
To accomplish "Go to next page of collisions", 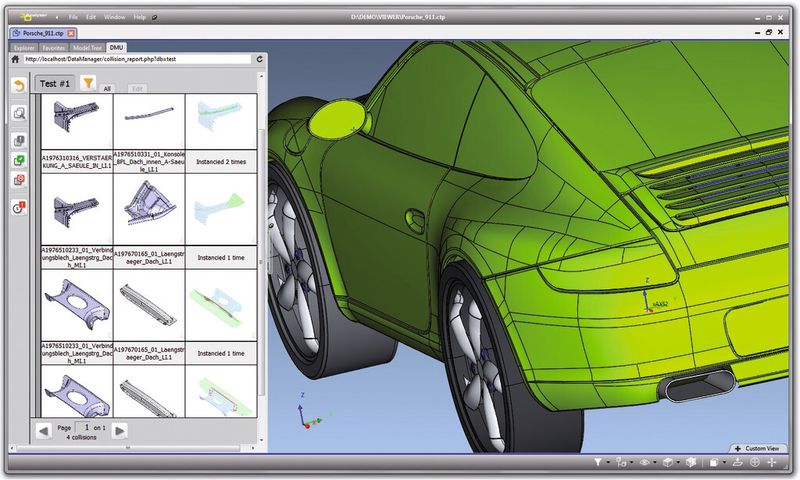I will pos(119,431).
